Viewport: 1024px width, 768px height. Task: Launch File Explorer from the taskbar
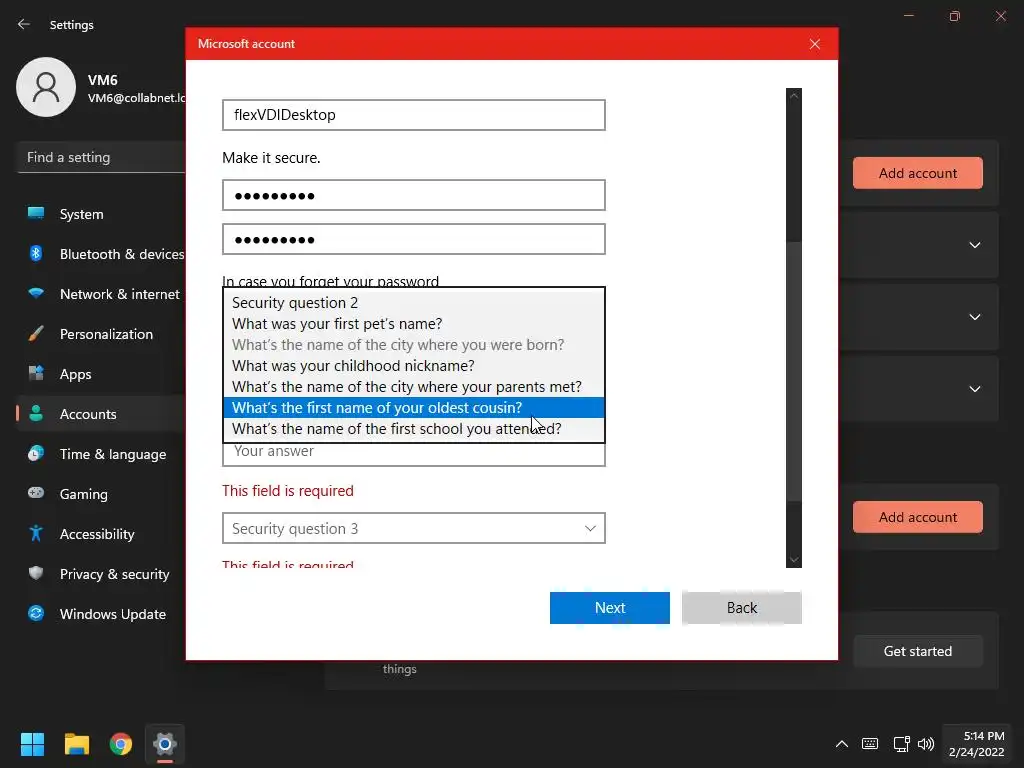(76, 744)
